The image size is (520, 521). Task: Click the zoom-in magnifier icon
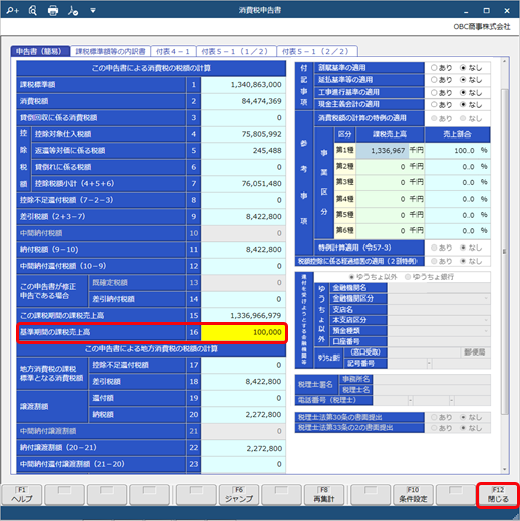[x=12, y=10]
